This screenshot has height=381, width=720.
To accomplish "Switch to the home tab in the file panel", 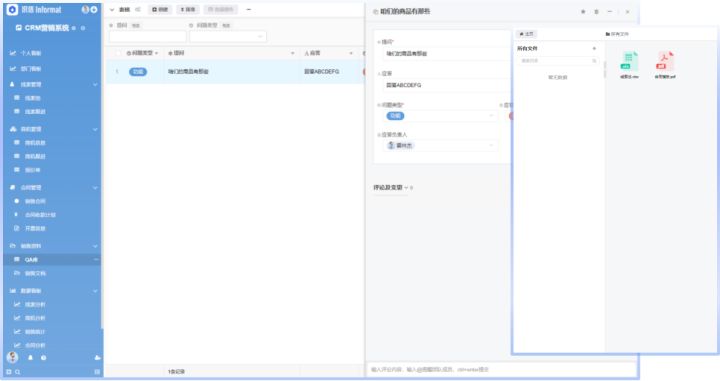I will [526, 34].
